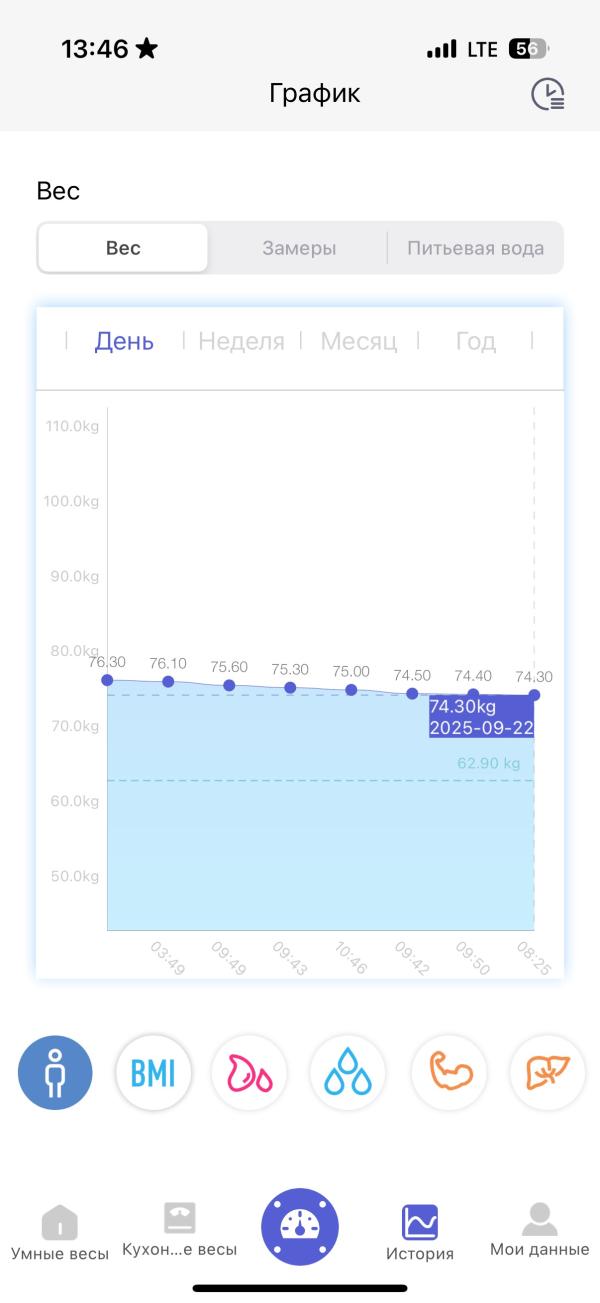Switch to the Вес segment
The image size is (600, 1303).
pos(123,248)
